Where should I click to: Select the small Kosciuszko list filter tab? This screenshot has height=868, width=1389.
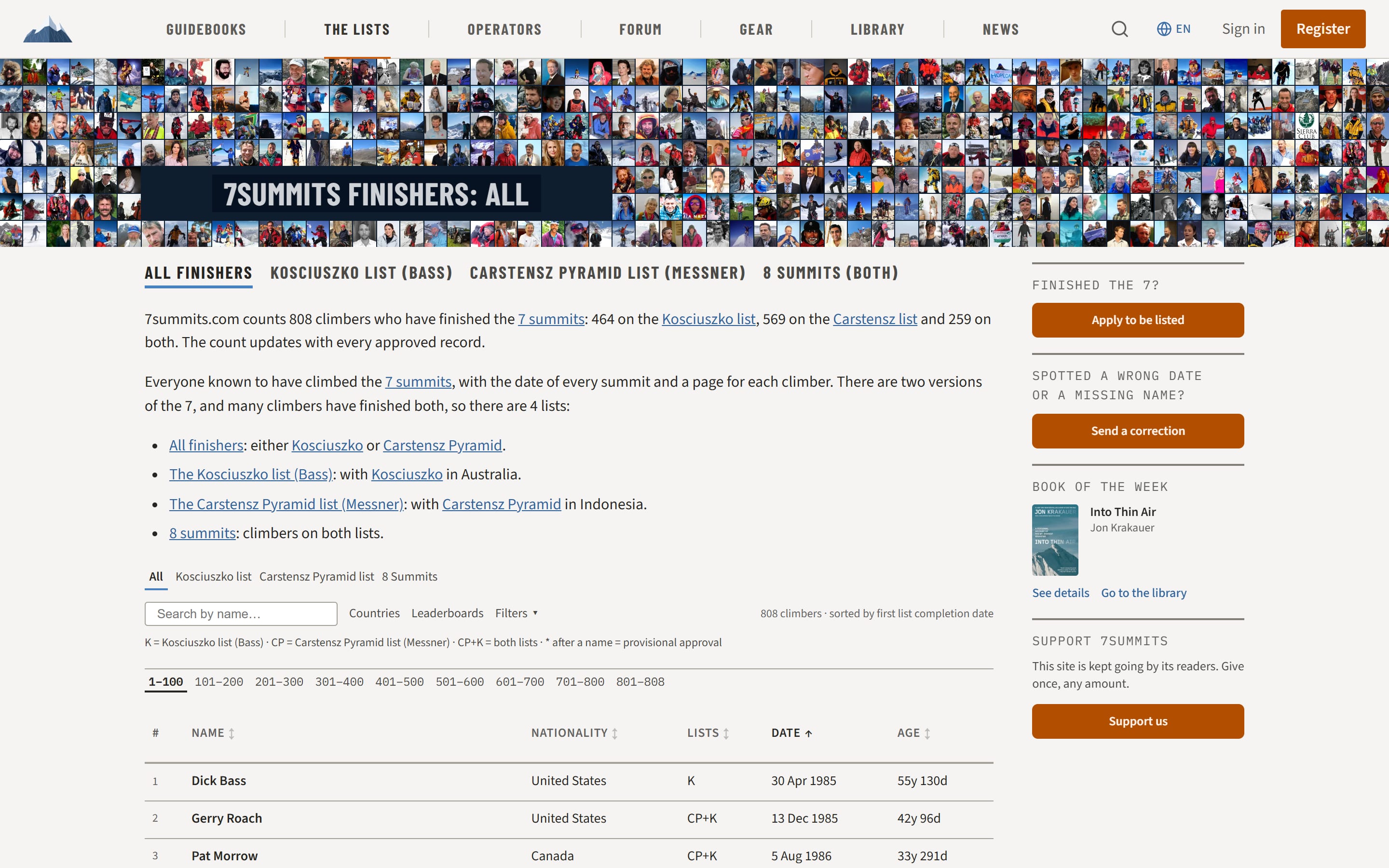[x=213, y=576]
